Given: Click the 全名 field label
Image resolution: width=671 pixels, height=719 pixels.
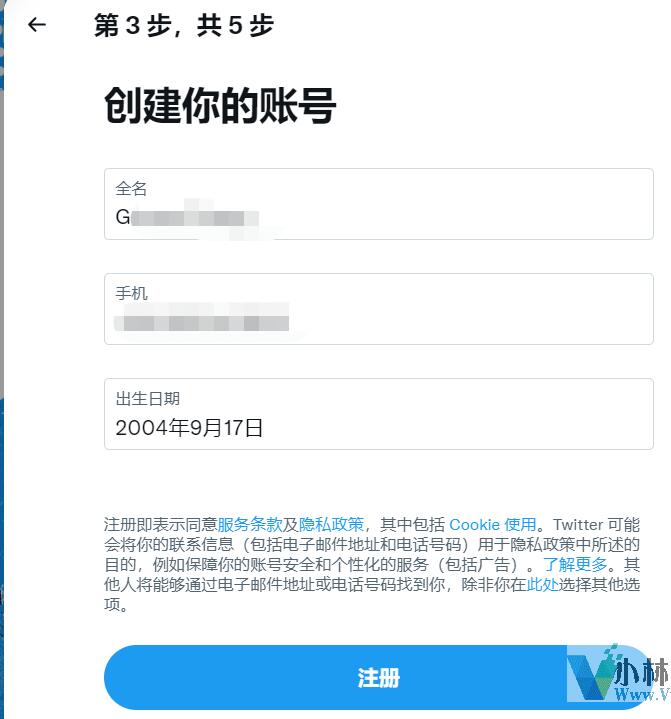Looking at the screenshot, I should 131,188.
